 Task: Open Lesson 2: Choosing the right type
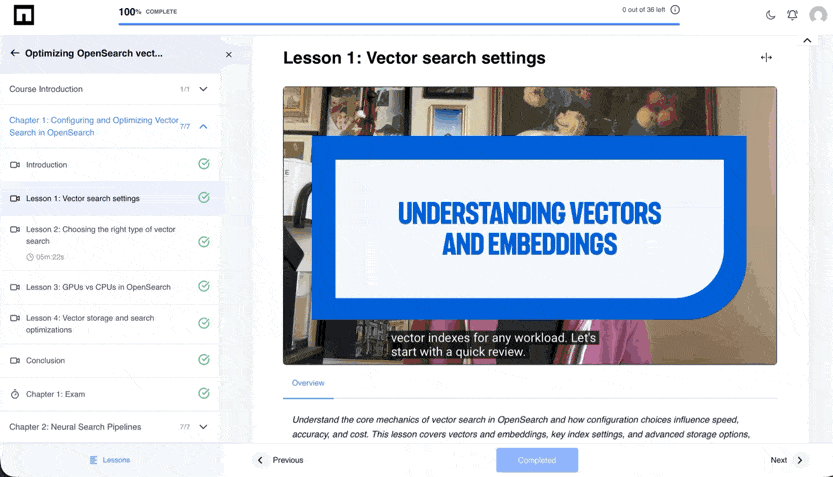(110, 243)
